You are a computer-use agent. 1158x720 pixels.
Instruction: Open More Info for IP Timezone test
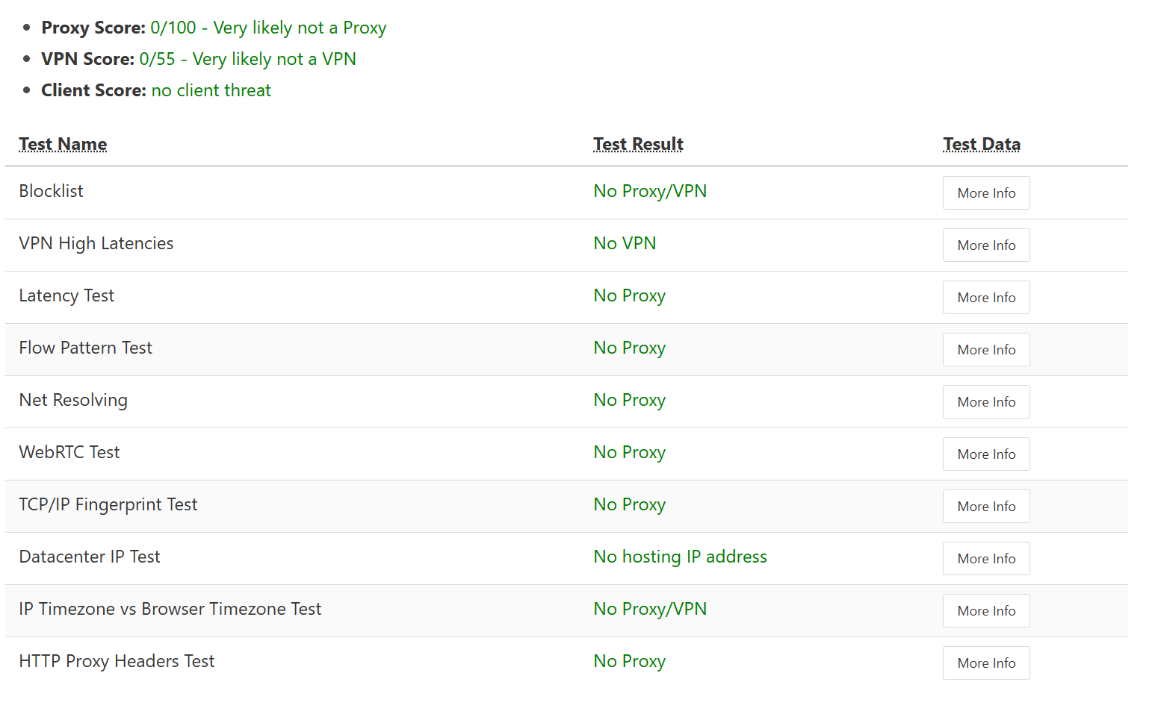point(986,611)
